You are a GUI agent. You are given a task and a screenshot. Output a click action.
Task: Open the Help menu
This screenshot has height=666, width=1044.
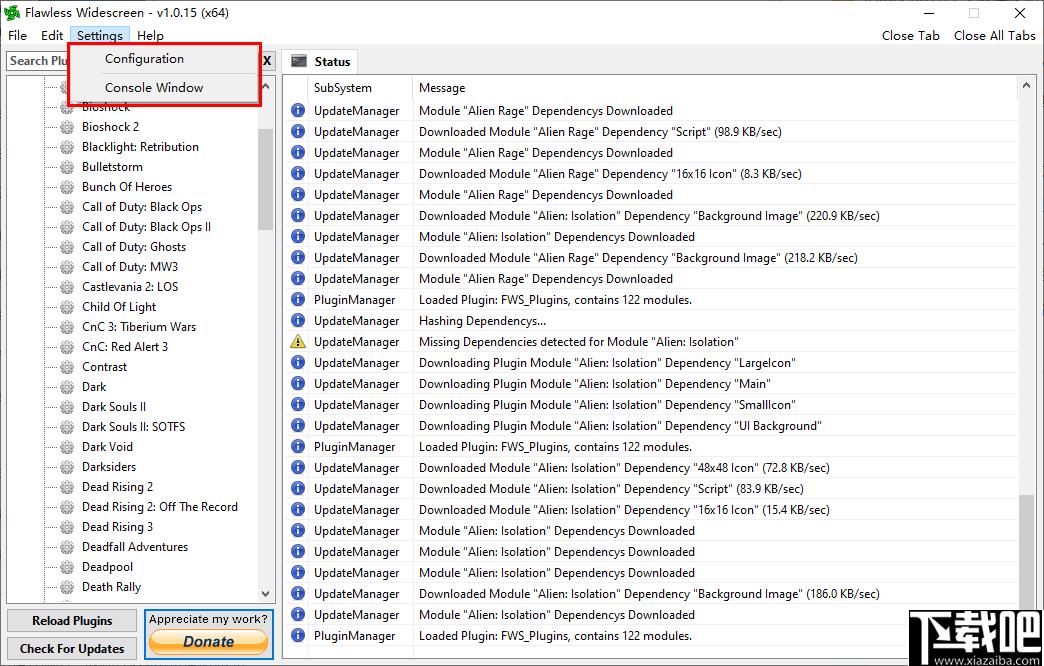point(150,35)
